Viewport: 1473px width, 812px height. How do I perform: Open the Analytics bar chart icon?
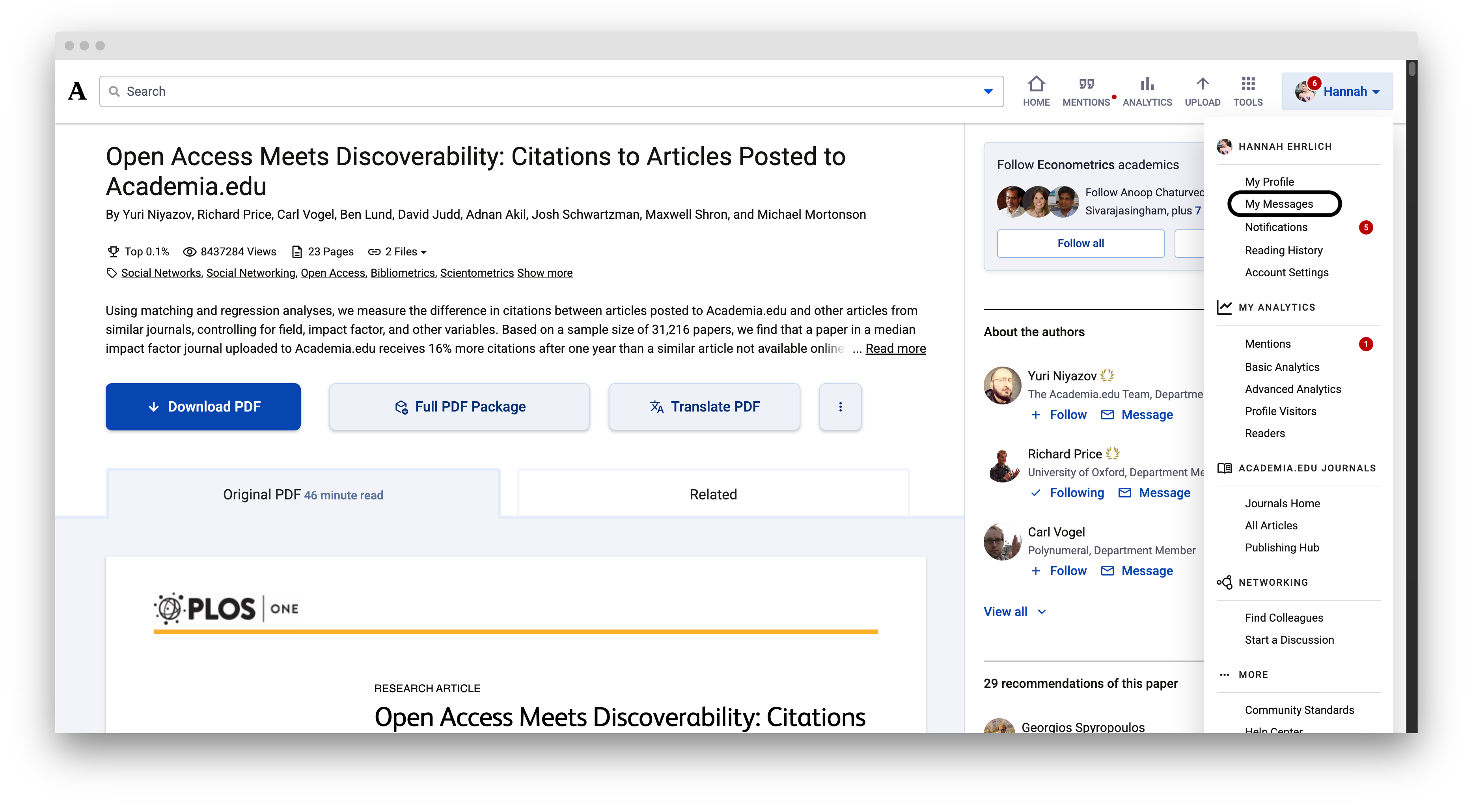click(x=1147, y=84)
